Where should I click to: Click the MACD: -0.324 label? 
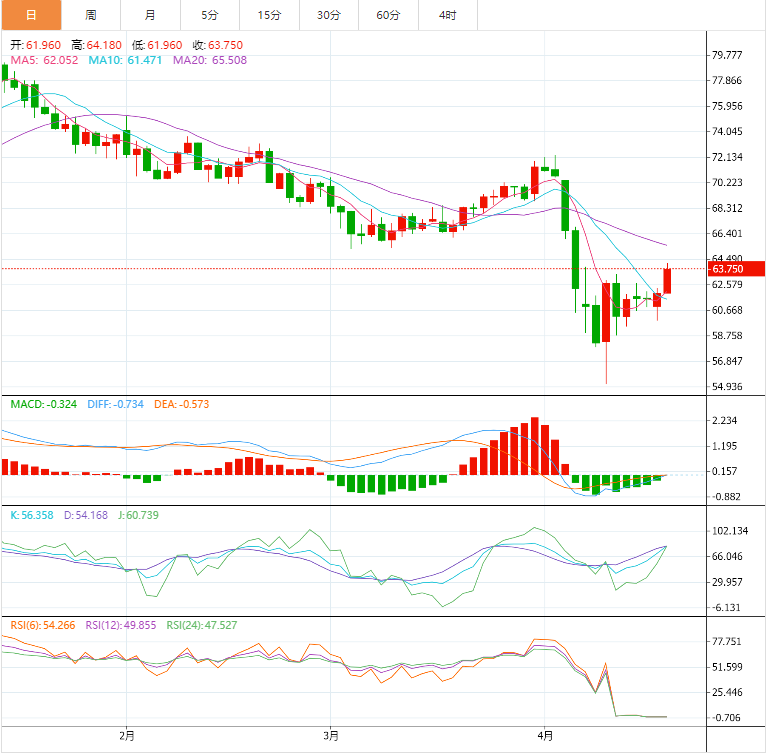click(x=44, y=404)
